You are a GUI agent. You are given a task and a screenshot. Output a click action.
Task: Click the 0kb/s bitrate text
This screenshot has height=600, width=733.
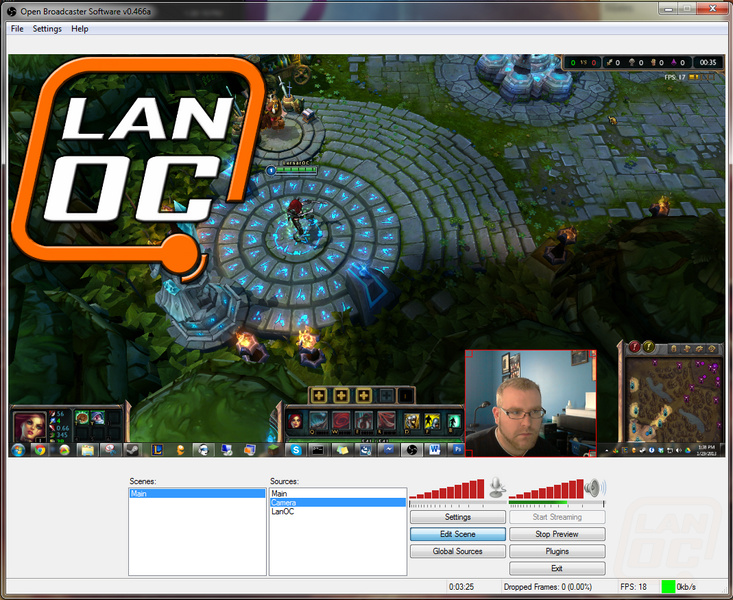[686, 586]
